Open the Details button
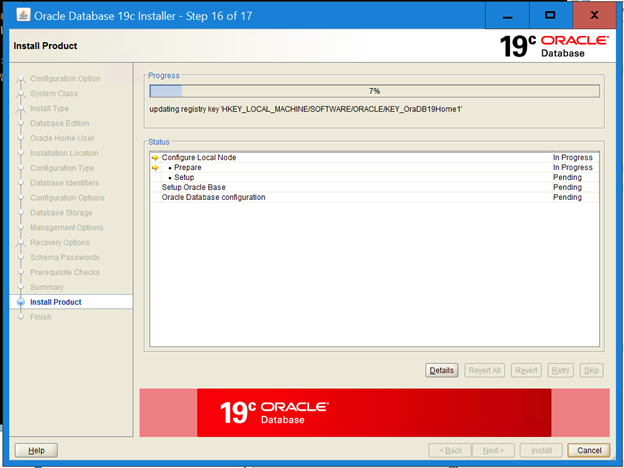The height and width of the screenshot is (468, 624). coord(442,370)
